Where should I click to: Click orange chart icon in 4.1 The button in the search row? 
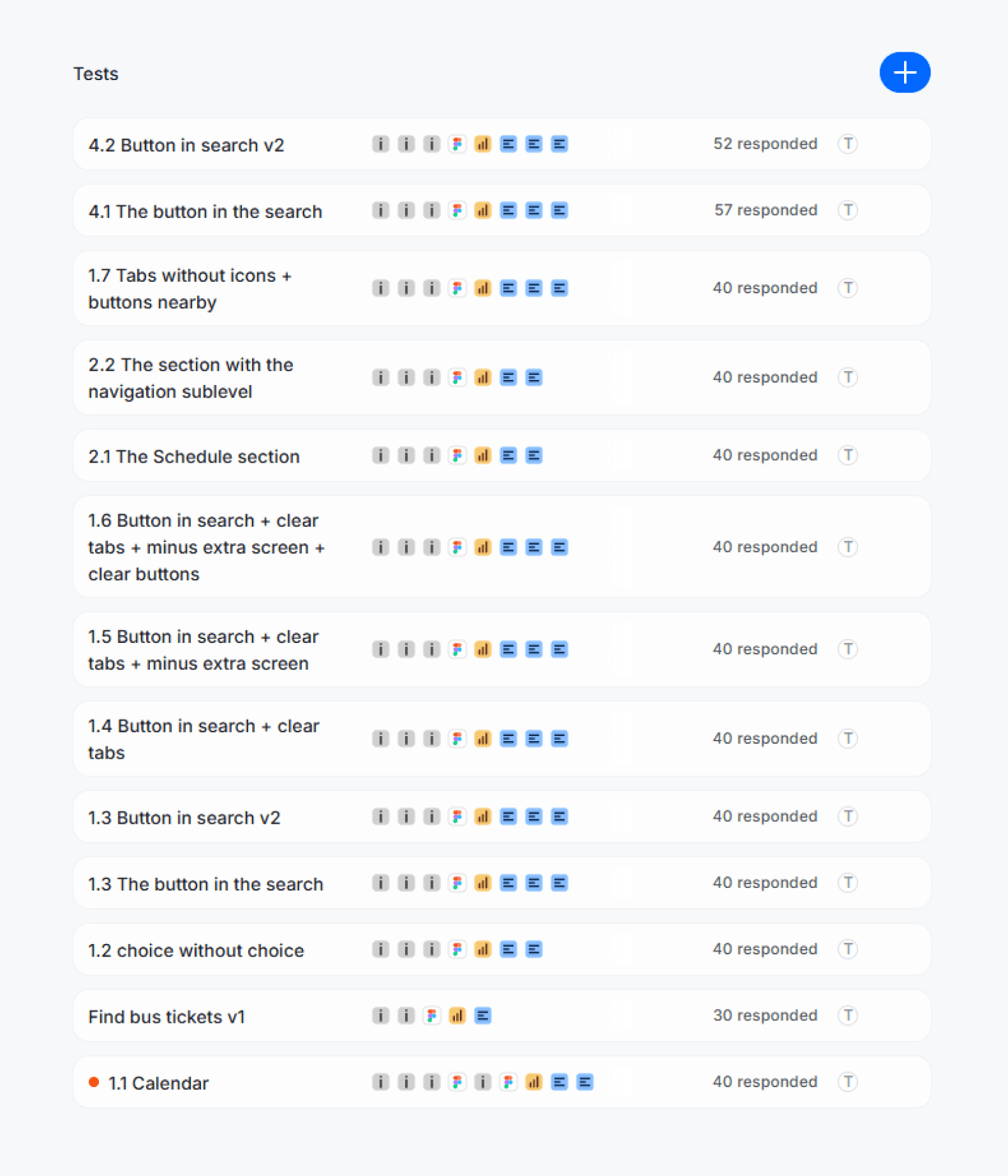point(483,210)
